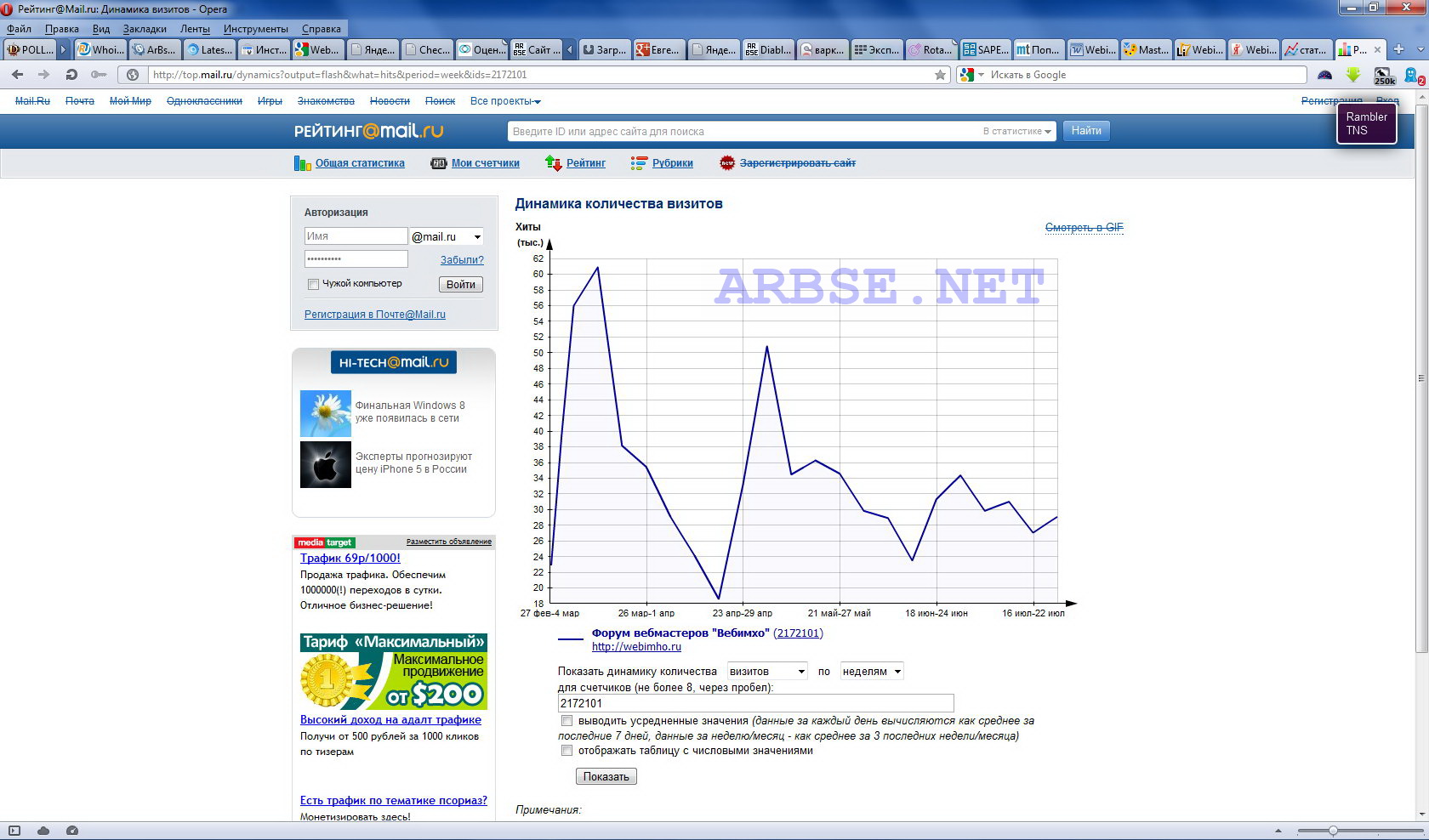Viewport: 1429px width, 840px height.
Task: Open the визитов metric dropdown
Action: 767,672
